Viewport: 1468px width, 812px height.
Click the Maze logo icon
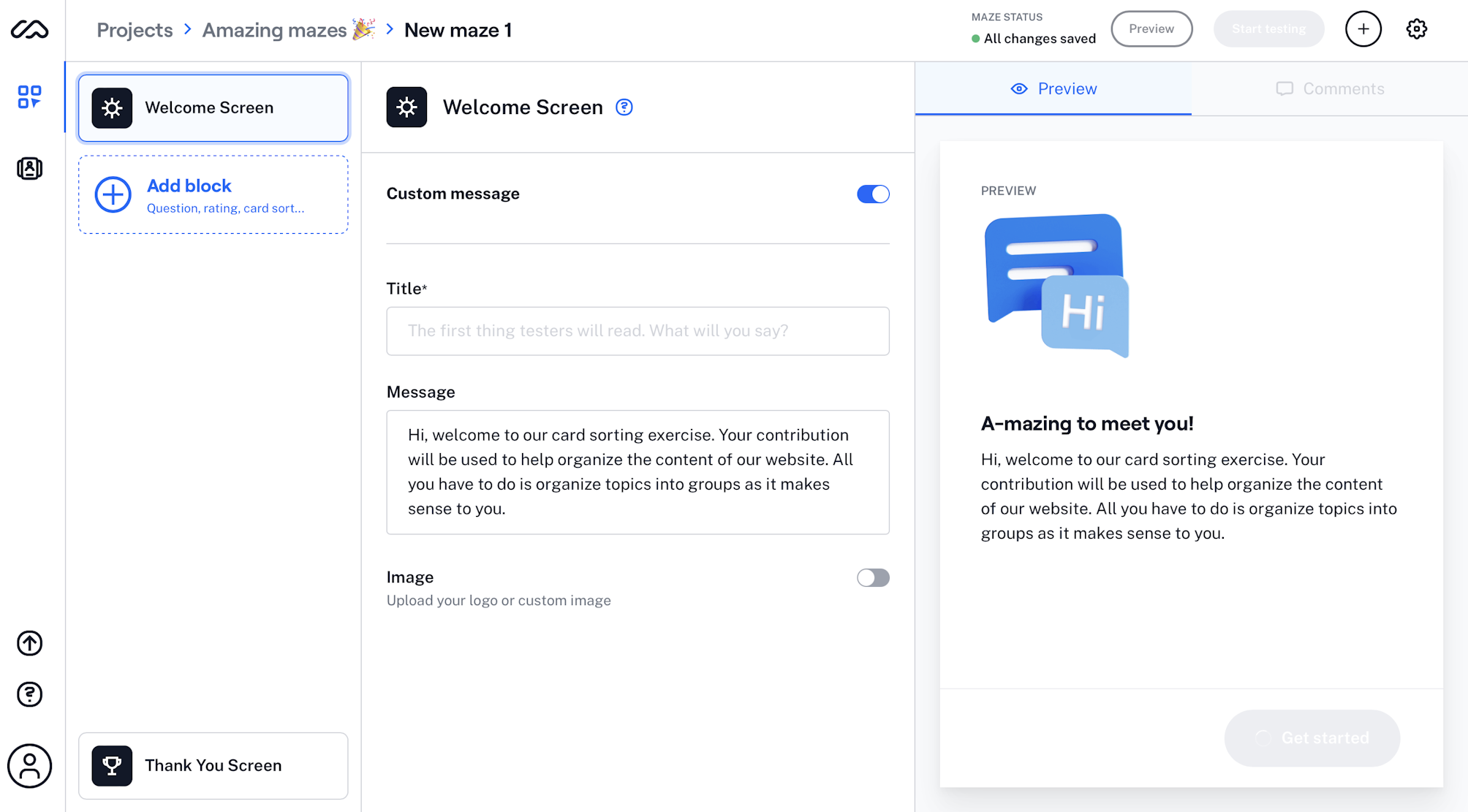click(29, 30)
